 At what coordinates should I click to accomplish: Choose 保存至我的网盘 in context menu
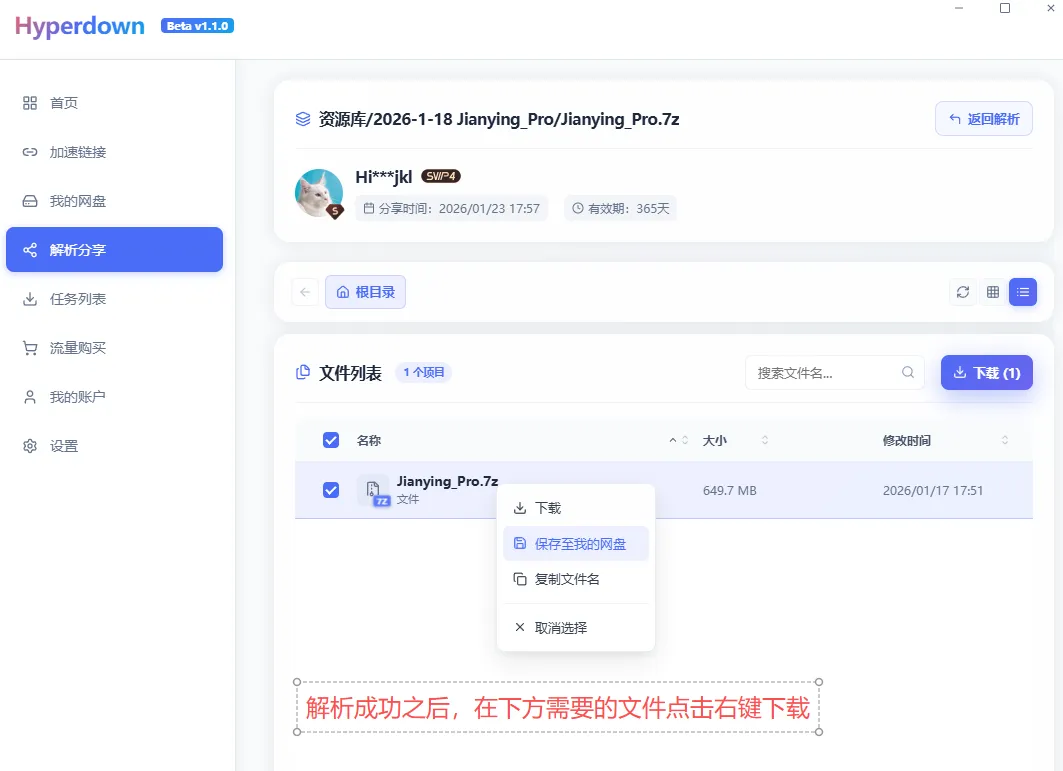coord(576,544)
